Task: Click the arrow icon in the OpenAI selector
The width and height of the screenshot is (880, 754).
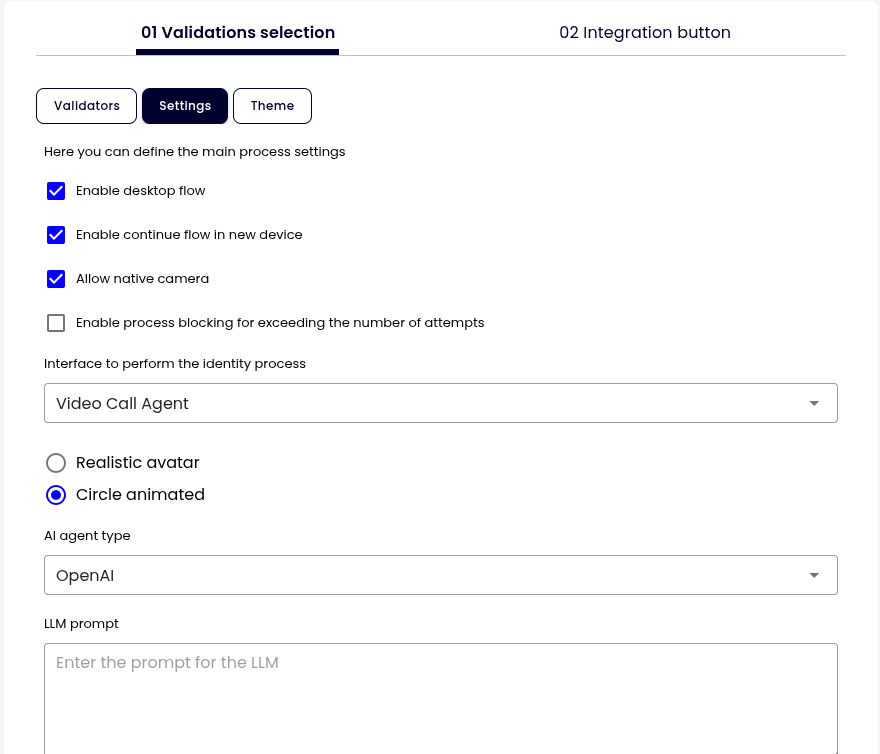Action: (x=814, y=575)
